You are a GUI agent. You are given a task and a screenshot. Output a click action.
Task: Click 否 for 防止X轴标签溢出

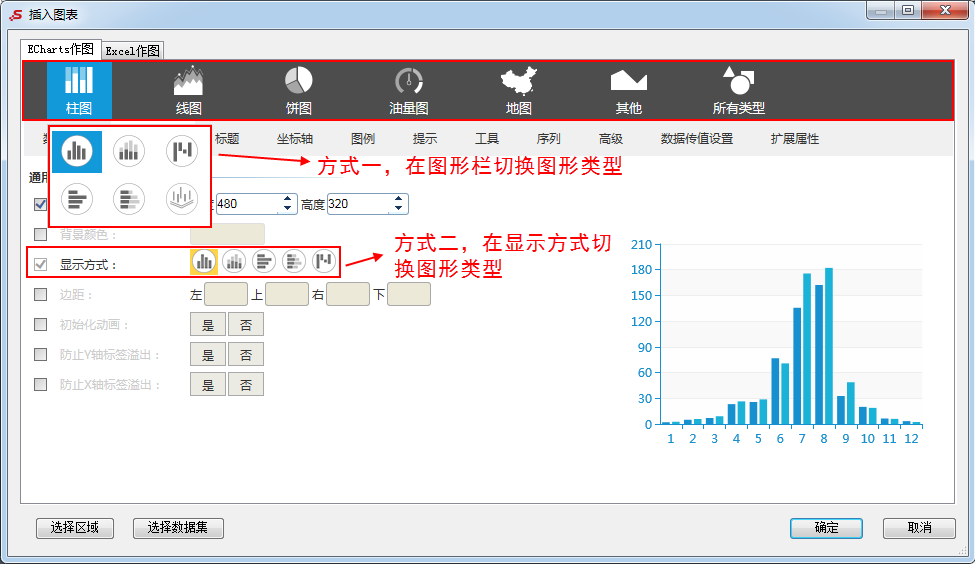[246, 384]
